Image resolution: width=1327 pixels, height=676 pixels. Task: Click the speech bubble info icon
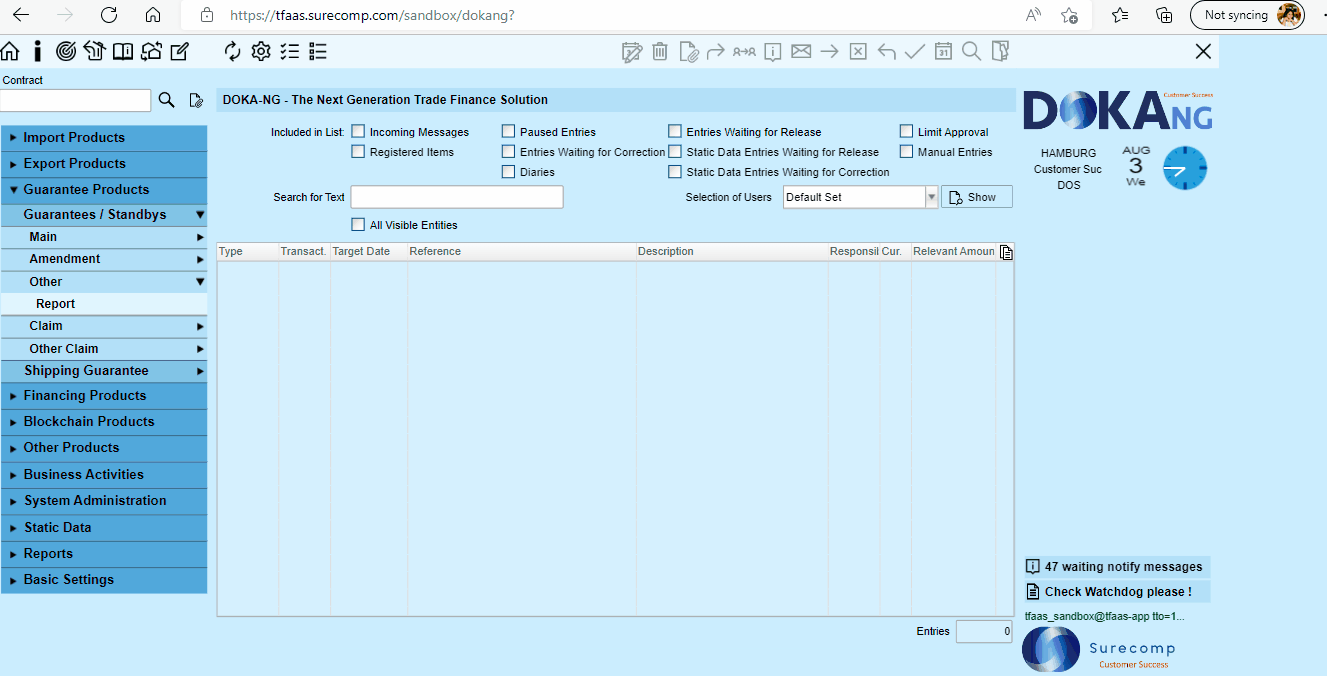772,52
